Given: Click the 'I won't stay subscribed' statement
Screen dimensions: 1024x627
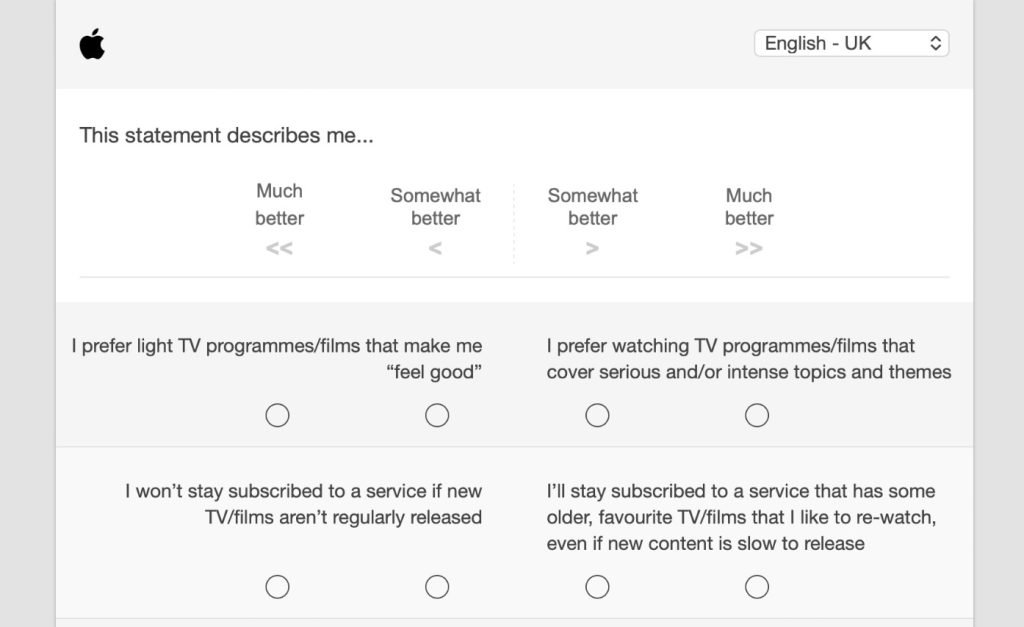Looking at the screenshot, I should click(x=304, y=504).
